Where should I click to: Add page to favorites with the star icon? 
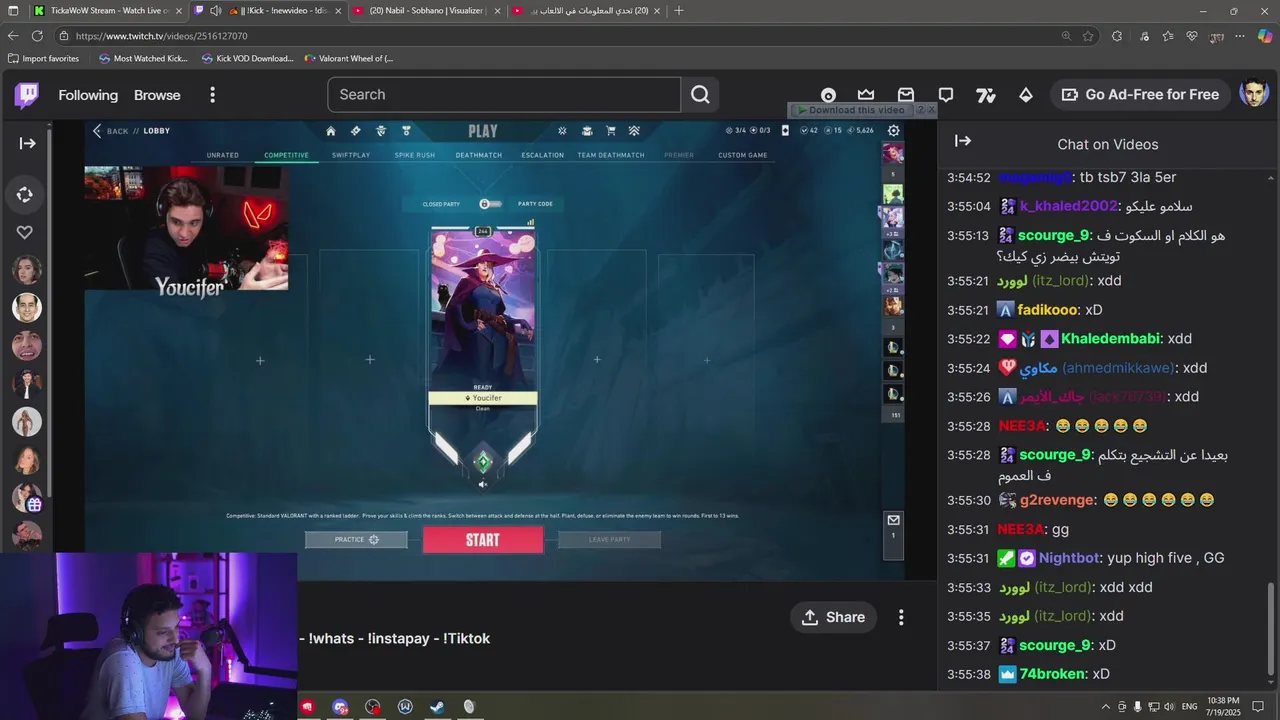click(1088, 36)
